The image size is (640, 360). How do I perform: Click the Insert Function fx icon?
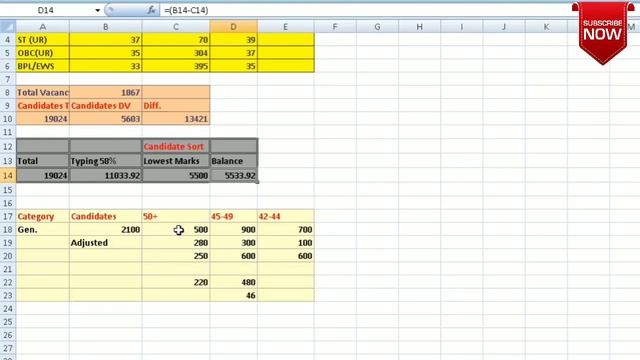(151, 10)
